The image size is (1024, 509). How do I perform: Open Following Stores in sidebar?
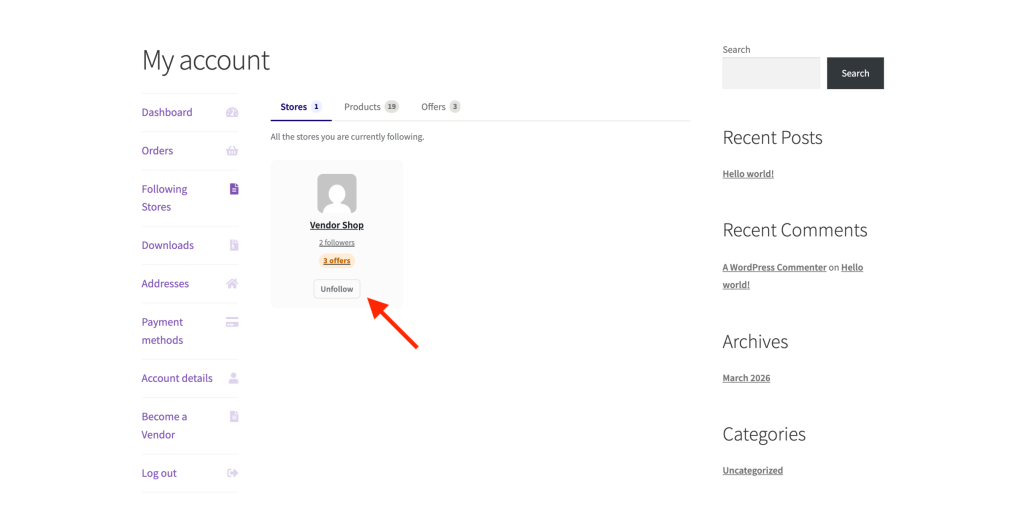click(165, 198)
